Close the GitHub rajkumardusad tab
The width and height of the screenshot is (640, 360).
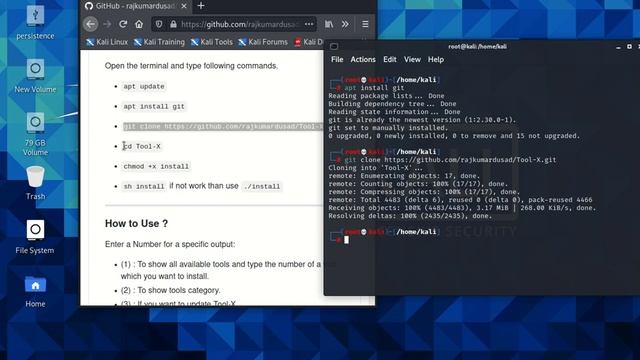point(184,6)
